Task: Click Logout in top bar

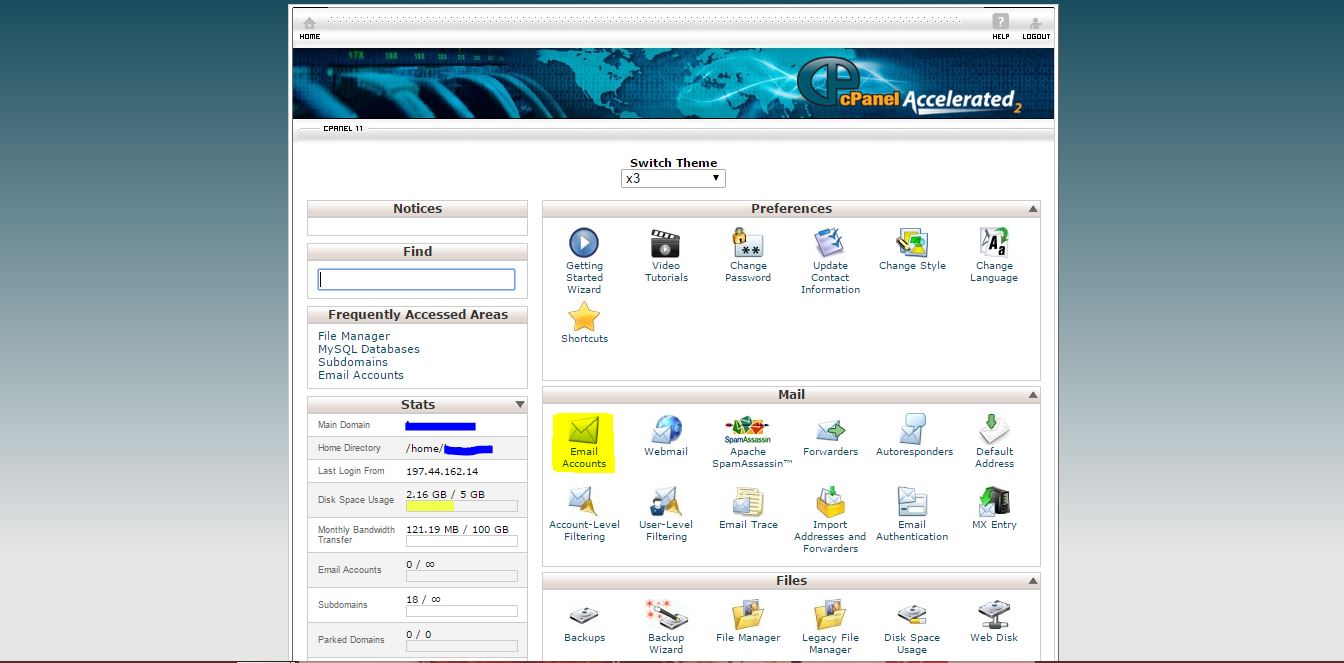Action: [x=1036, y=28]
